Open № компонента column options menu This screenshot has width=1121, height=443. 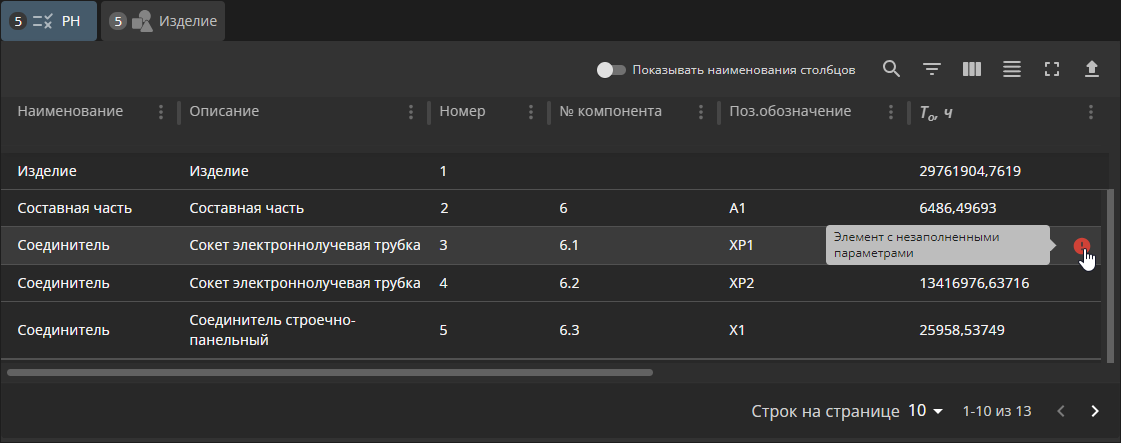click(x=701, y=111)
